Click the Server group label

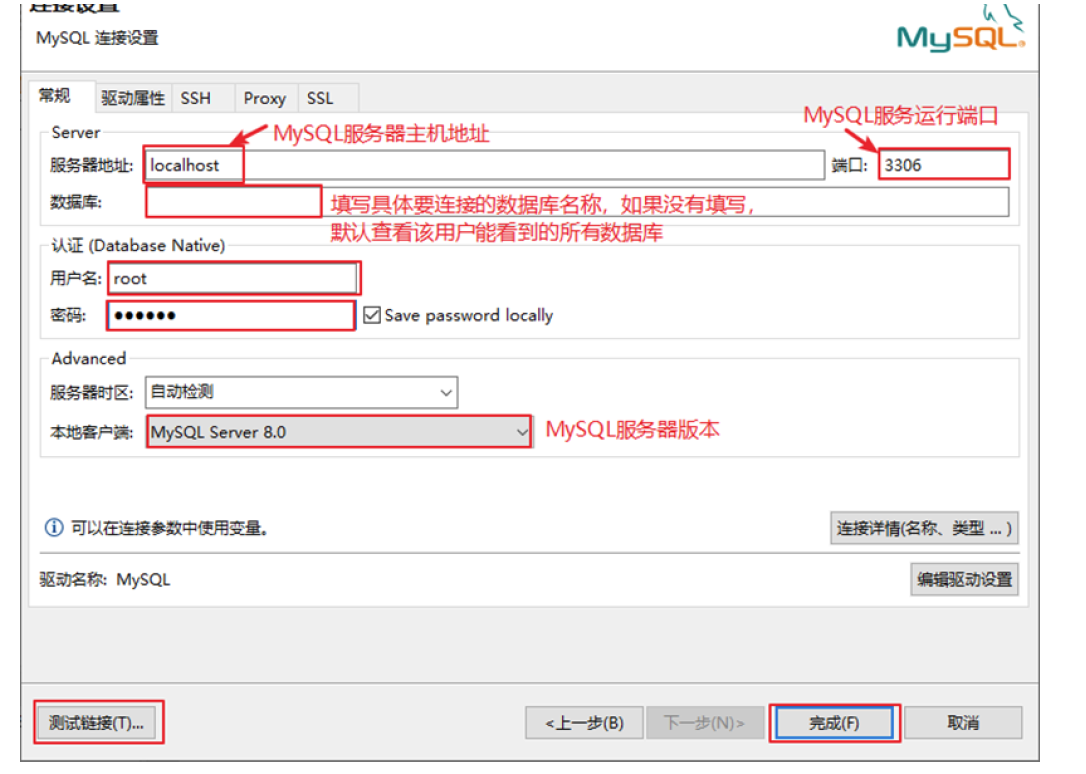(x=75, y=132)
